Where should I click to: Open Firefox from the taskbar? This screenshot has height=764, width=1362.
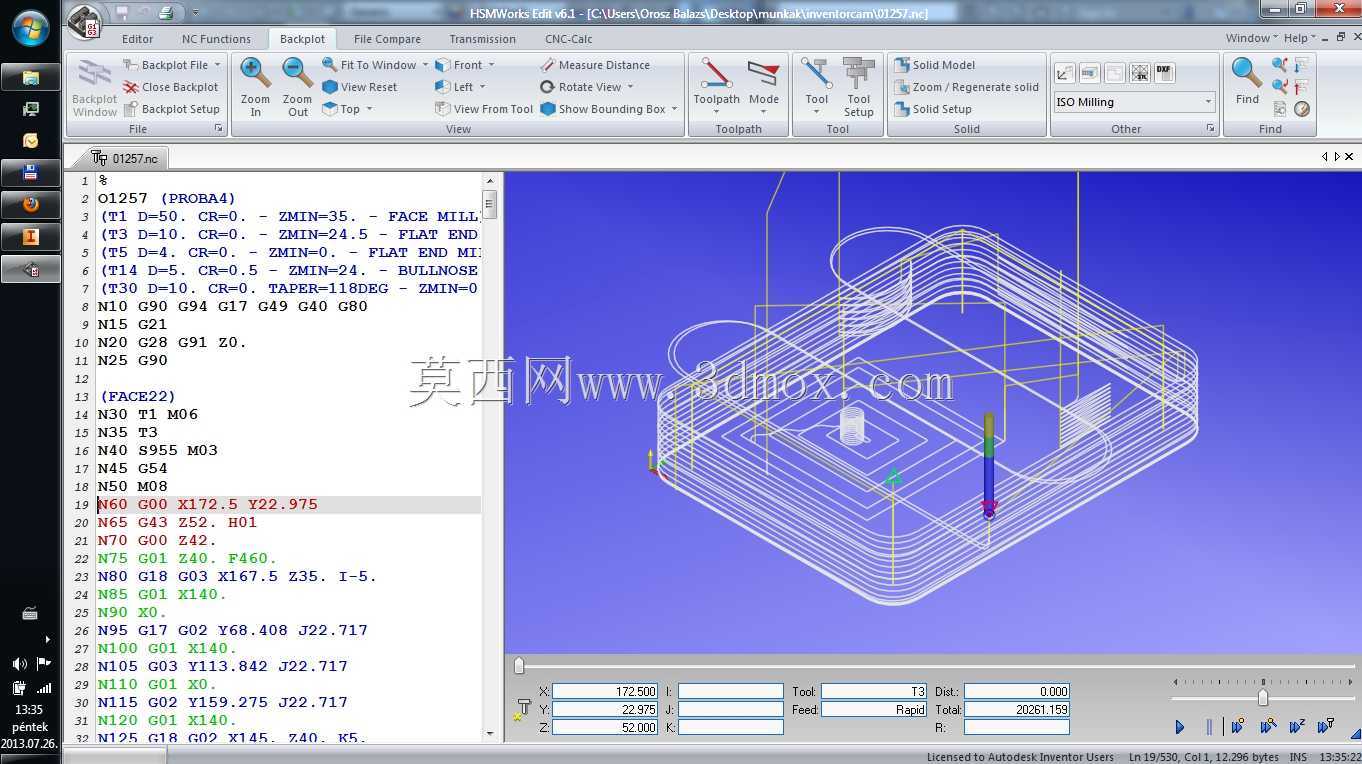click(x=31, y=204)
